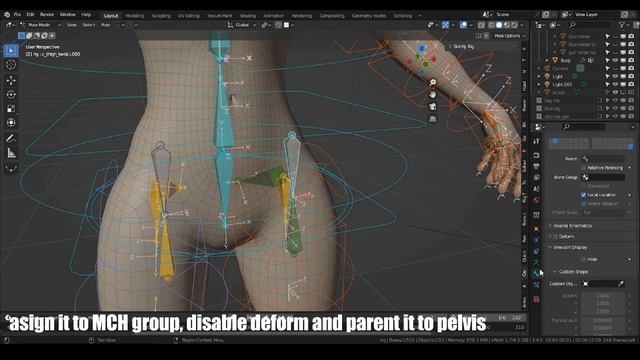
Task: Open the viewport Select menu
Action: [89, 25]
